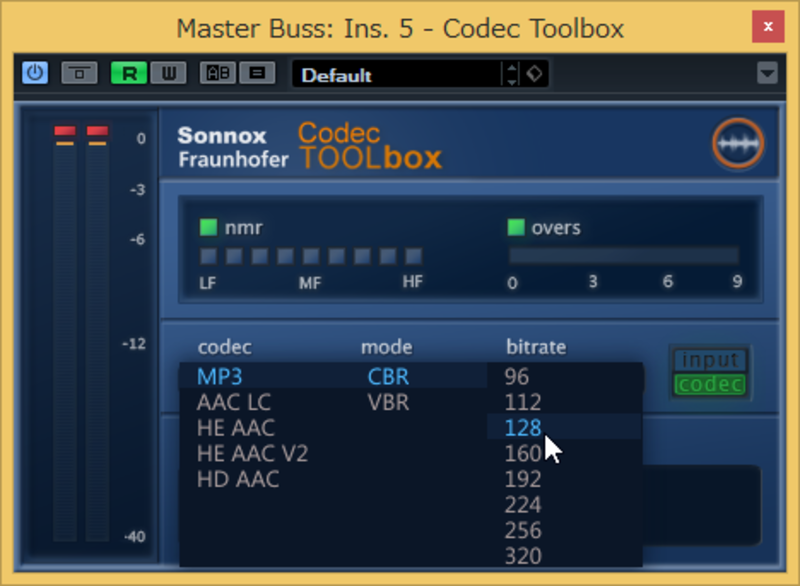
Task: Toggle the overs green indicator
Action: coord(516,227)
